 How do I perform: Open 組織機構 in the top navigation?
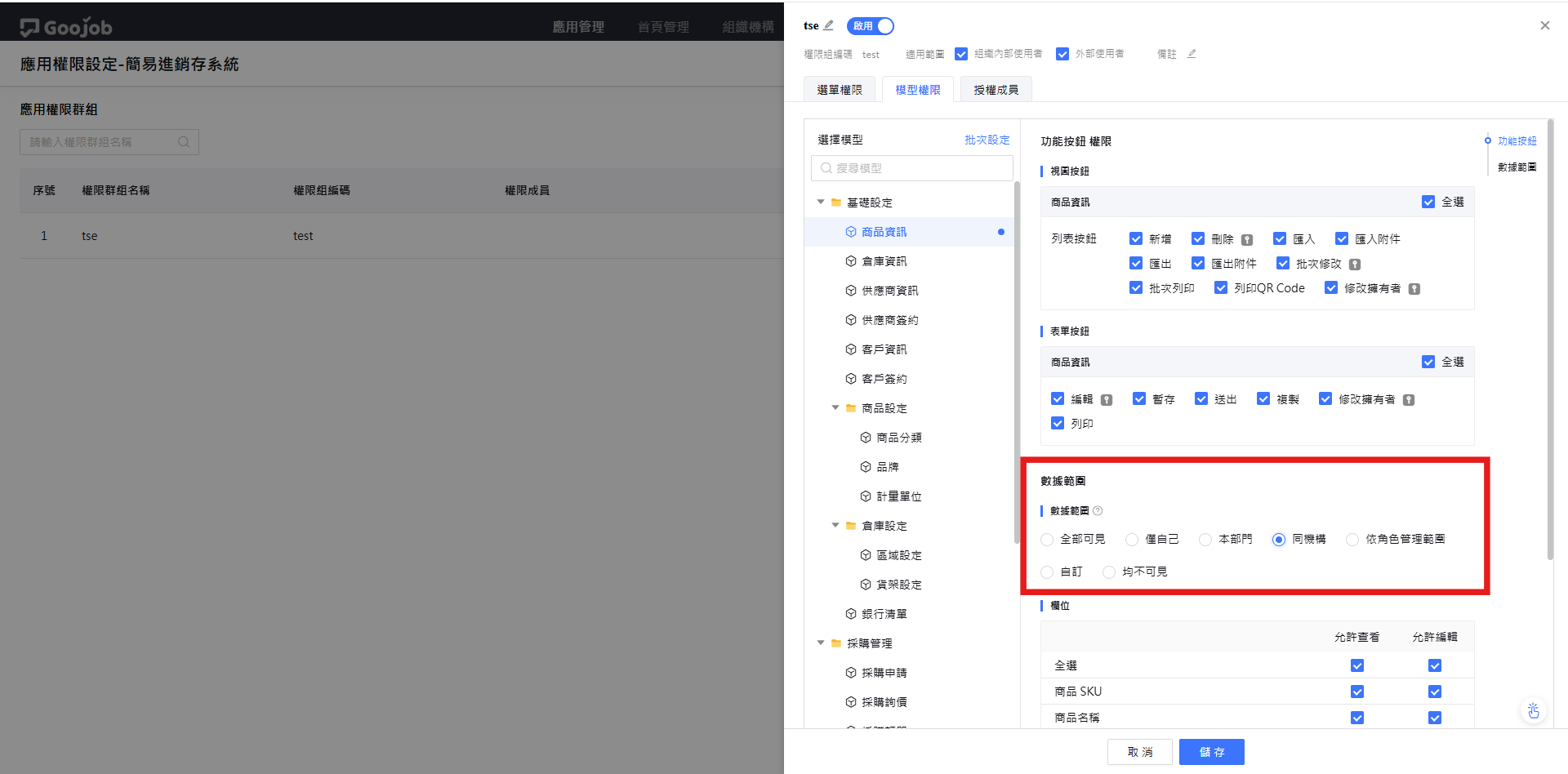tap(748, 27)
